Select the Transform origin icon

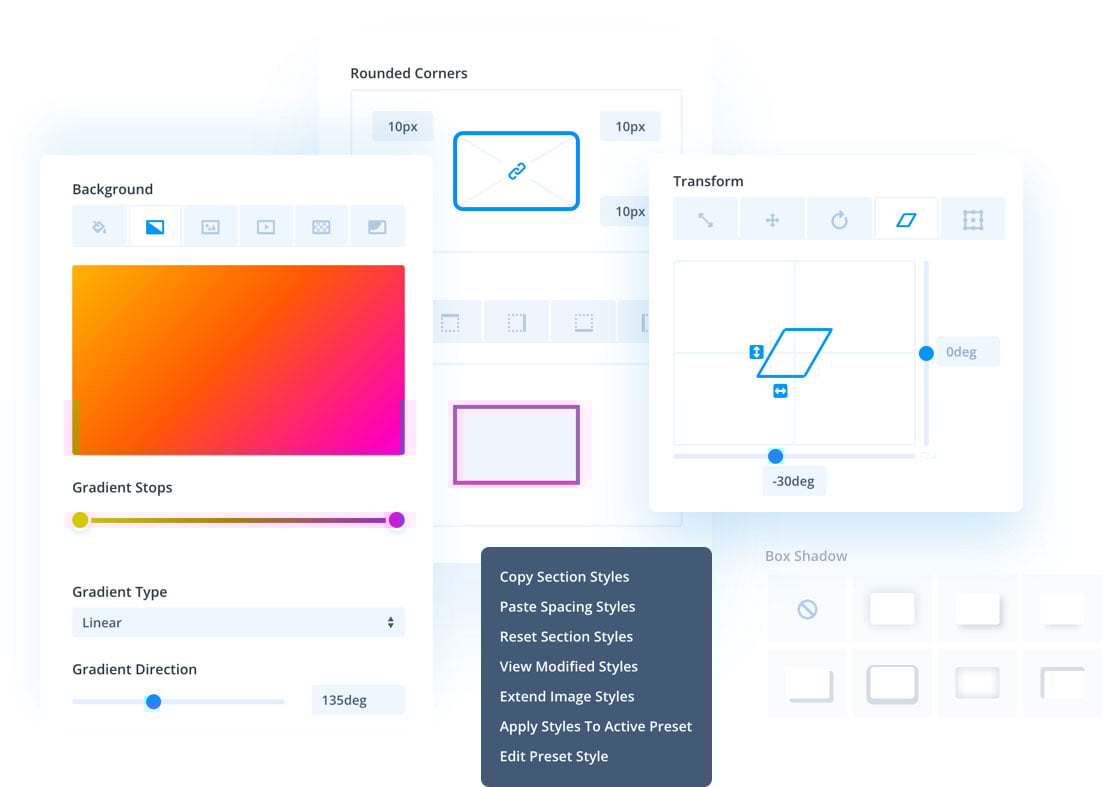[973, 220]
